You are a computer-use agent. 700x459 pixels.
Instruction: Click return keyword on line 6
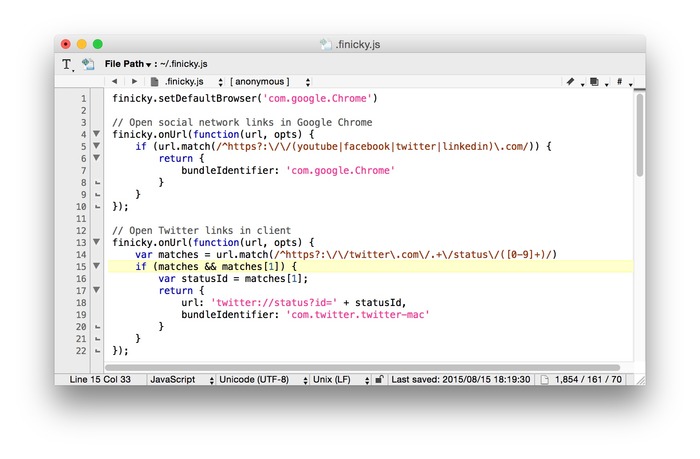[175, 159]
